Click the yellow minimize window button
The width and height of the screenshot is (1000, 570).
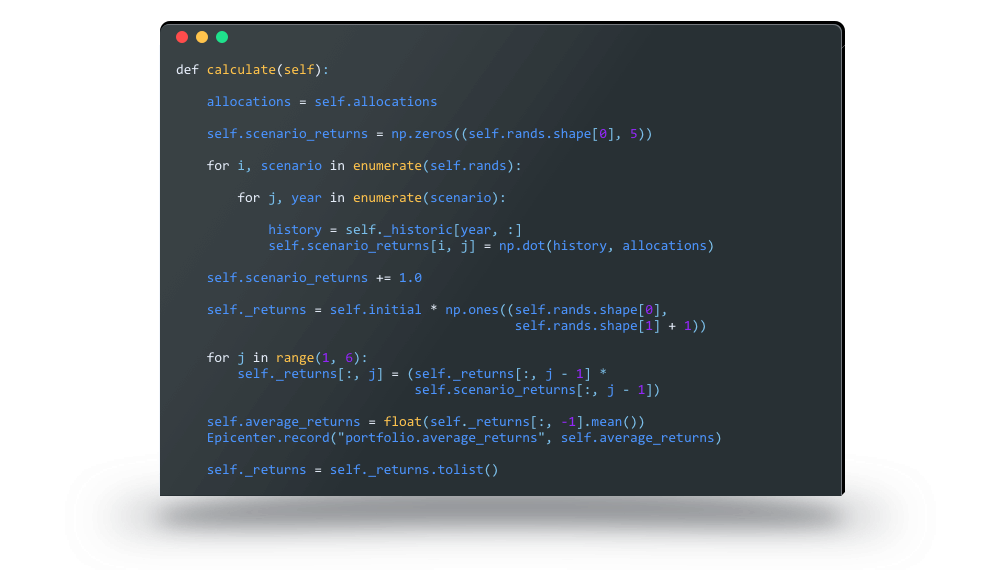[x=202, y=37]
